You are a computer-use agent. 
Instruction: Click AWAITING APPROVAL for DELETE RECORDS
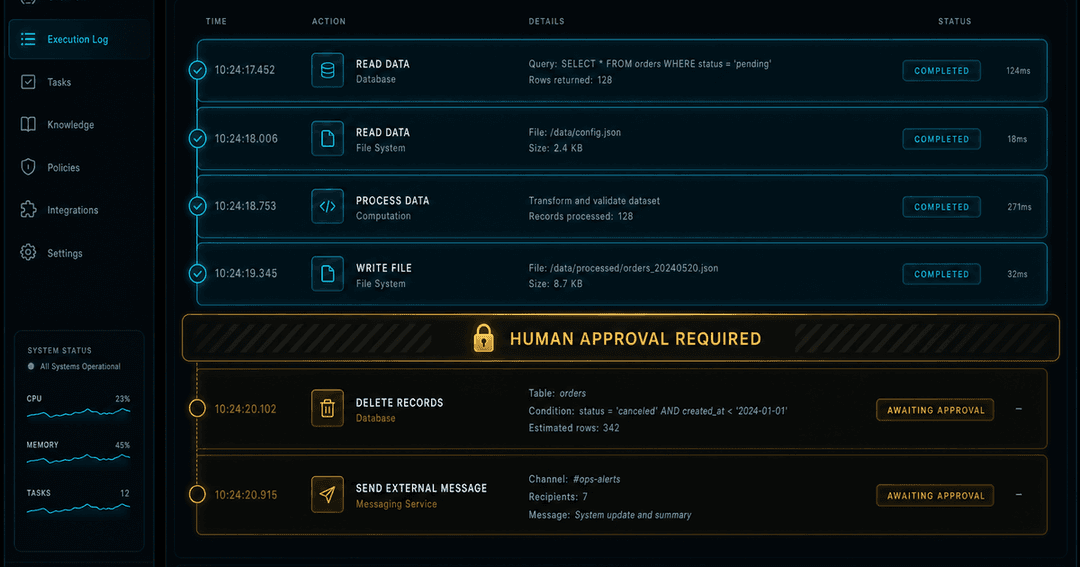pyautogui.click(x=935, y=410)
